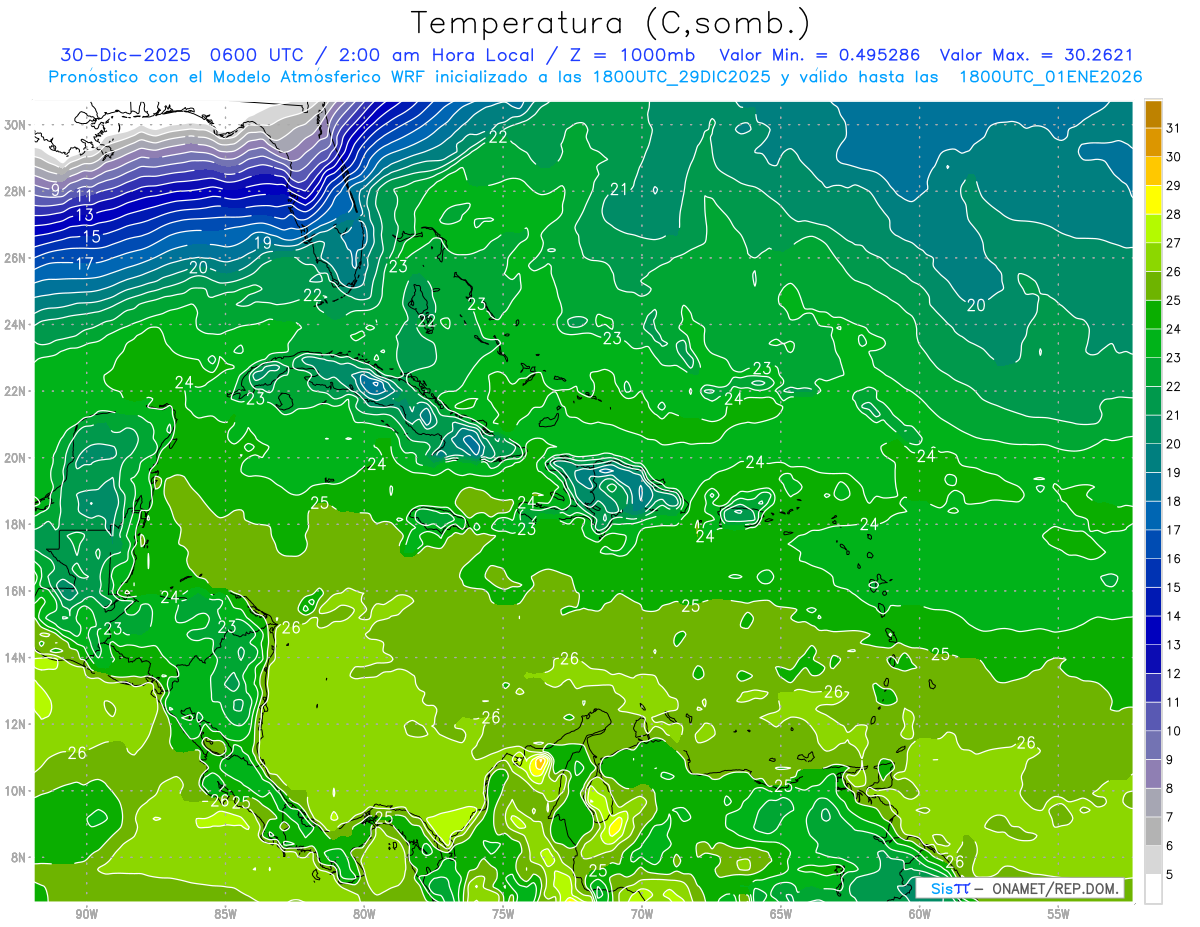Click the "22N" latitude axis label
Screen dimensions: 1200x927
point(17,391)
